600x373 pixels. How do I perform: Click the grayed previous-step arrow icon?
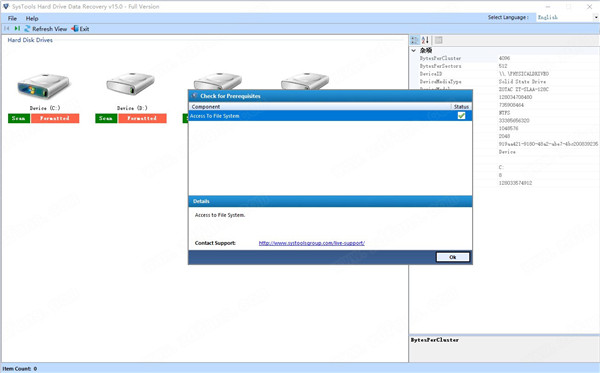pyautogui.click(x=7, y=29)
